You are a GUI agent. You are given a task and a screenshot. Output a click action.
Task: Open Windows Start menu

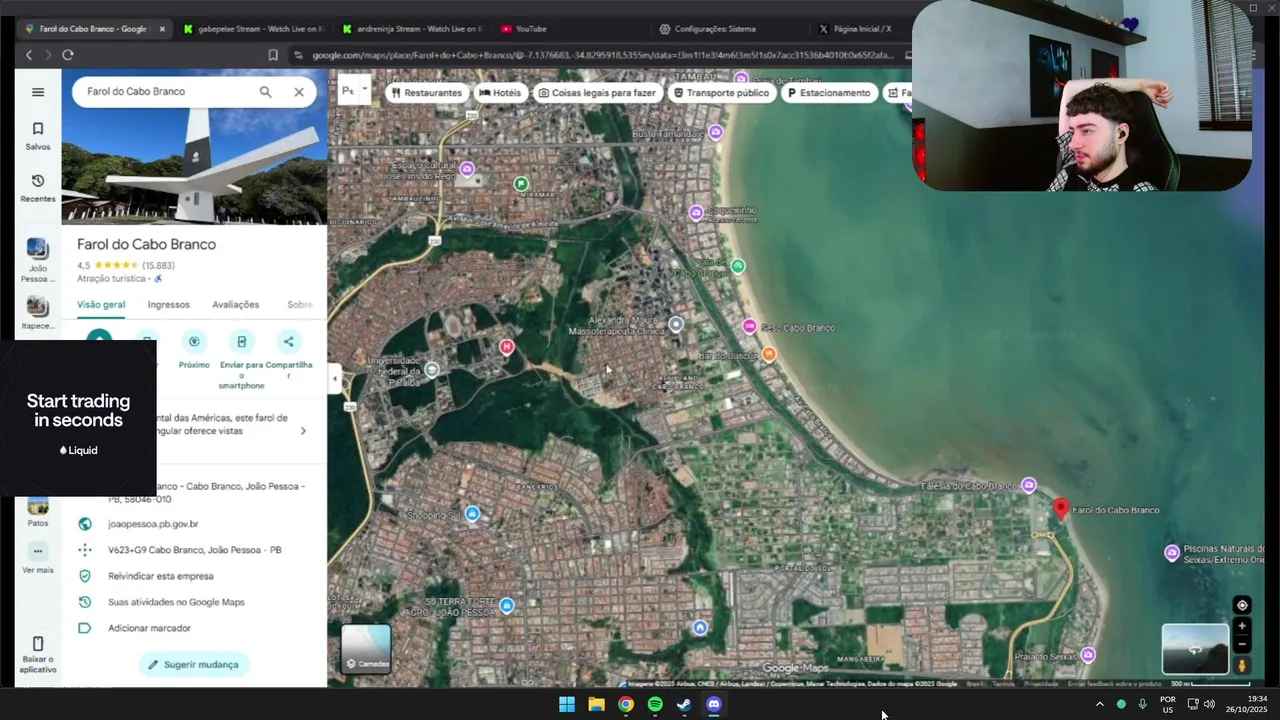click(x=567, y=704)
